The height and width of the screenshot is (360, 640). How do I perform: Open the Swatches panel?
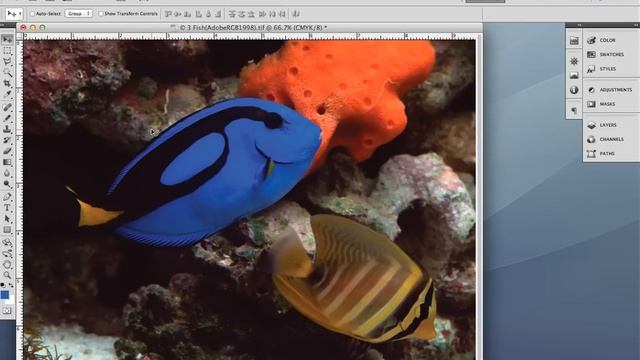611,54
